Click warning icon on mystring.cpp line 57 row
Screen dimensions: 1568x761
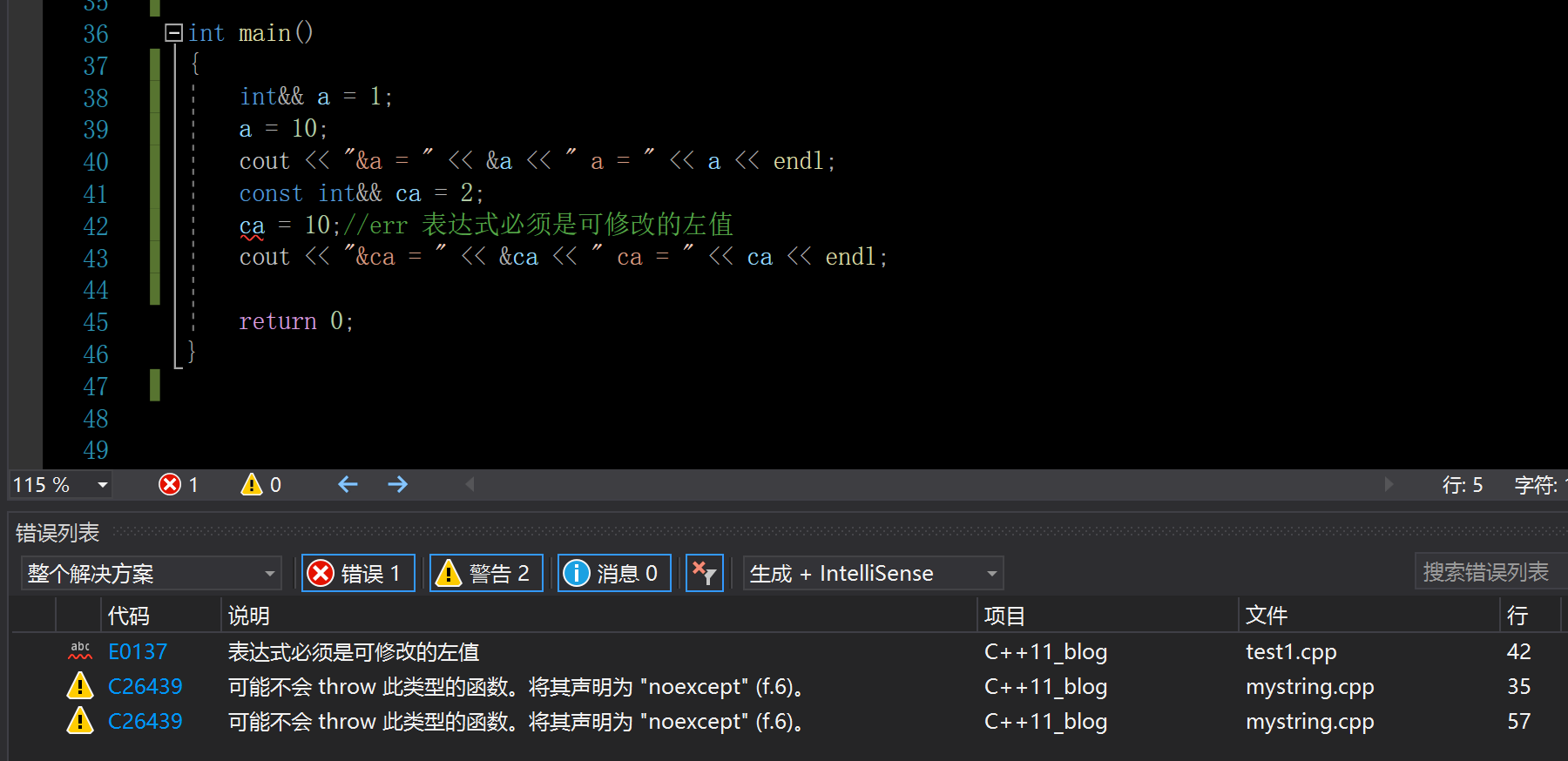(x=80, y=721)
